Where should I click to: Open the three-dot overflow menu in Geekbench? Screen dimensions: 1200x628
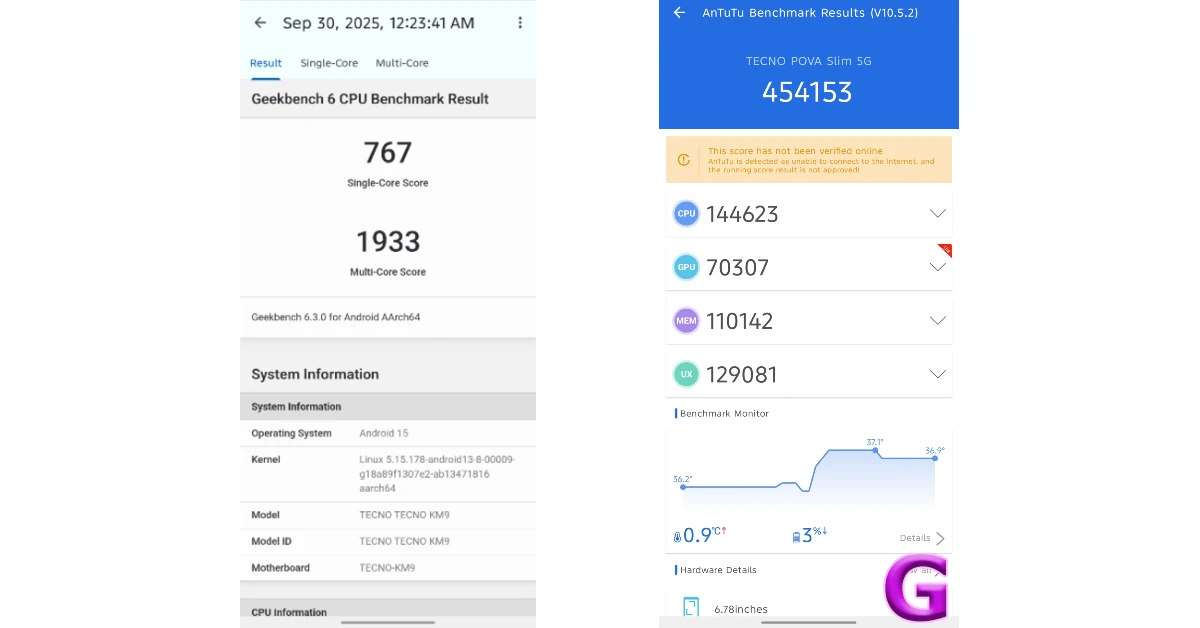[x=519, y=23]
